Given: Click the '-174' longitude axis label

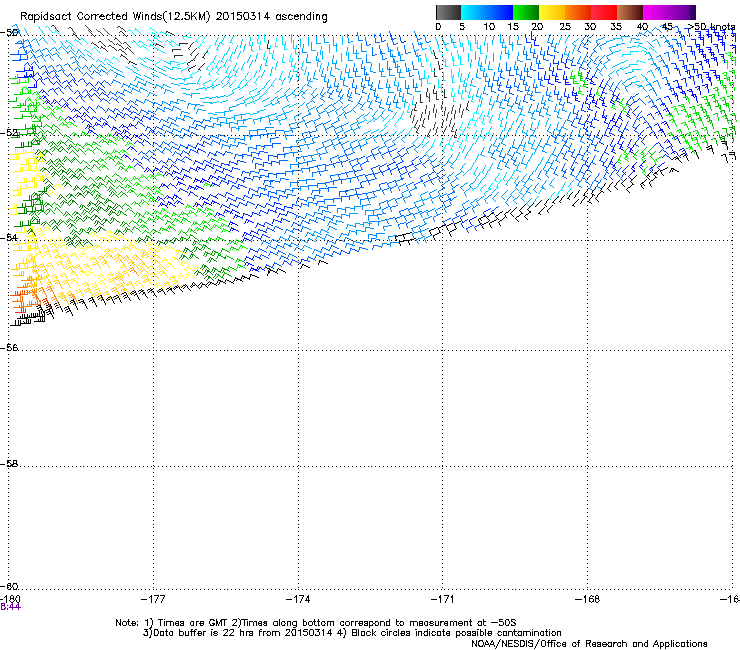Looking at the screenshot, I should pos(298,599).
